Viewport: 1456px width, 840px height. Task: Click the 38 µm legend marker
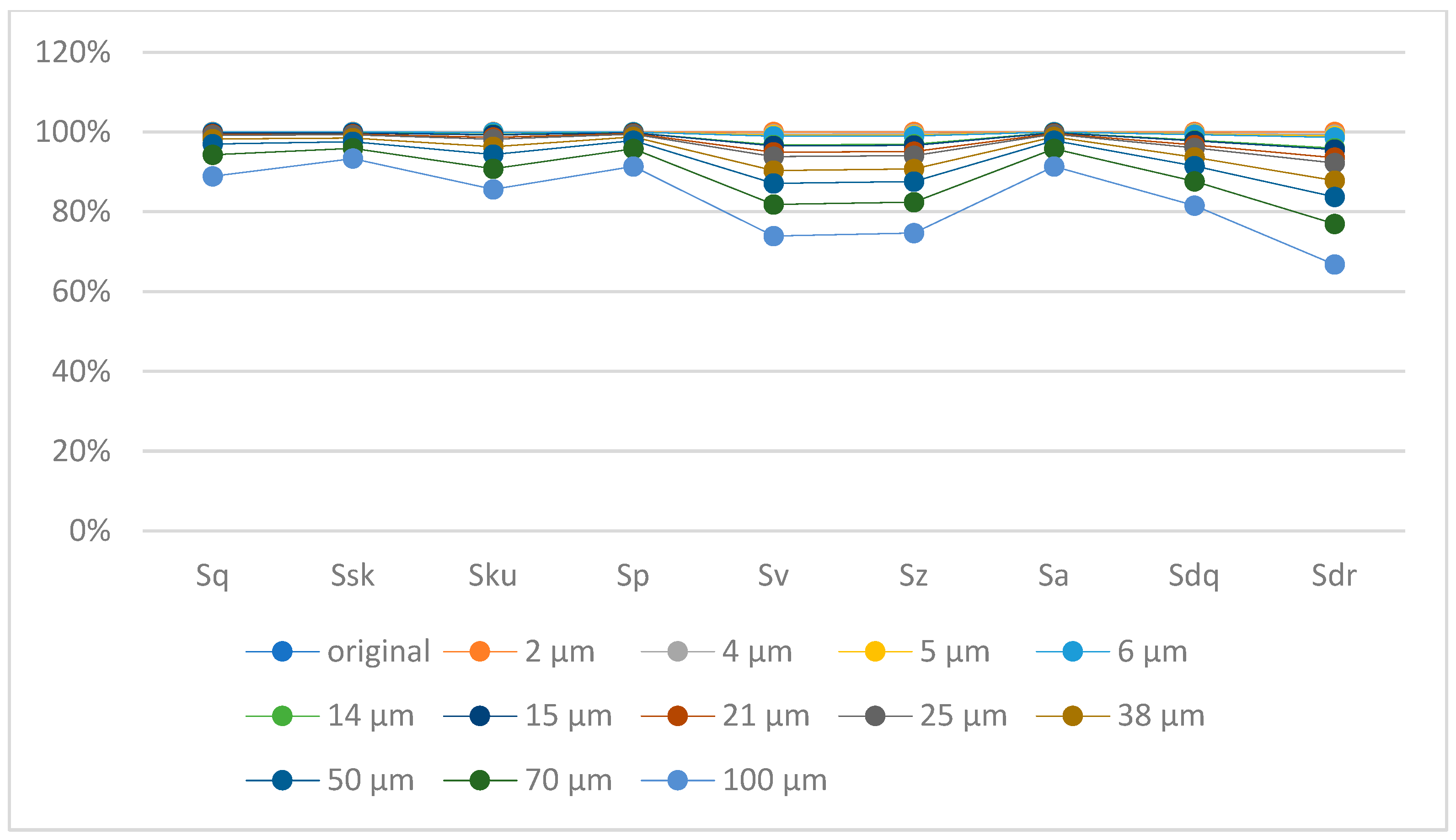point(1072,716)
